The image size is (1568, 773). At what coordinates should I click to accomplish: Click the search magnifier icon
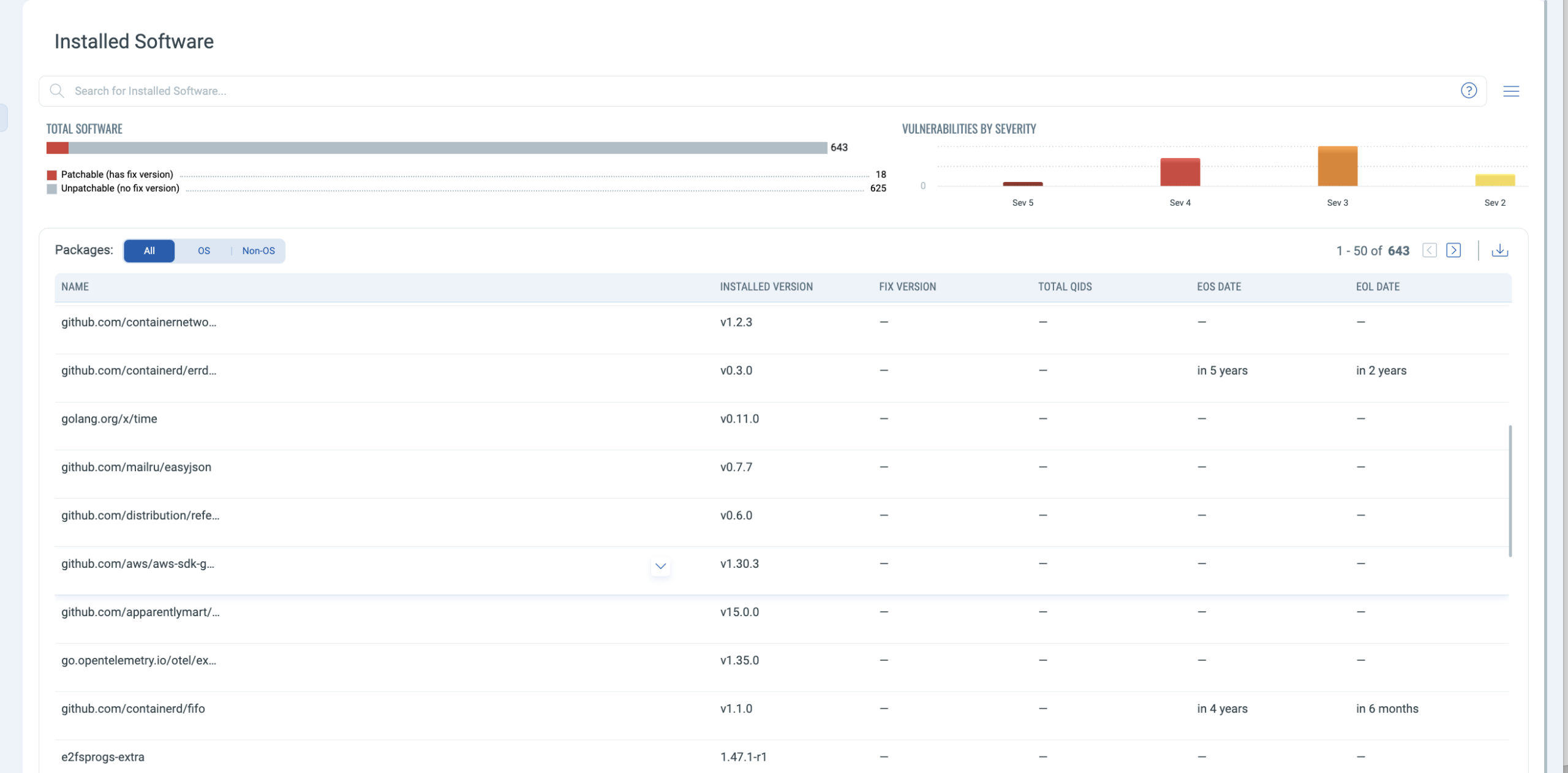(x=57, y=91)
